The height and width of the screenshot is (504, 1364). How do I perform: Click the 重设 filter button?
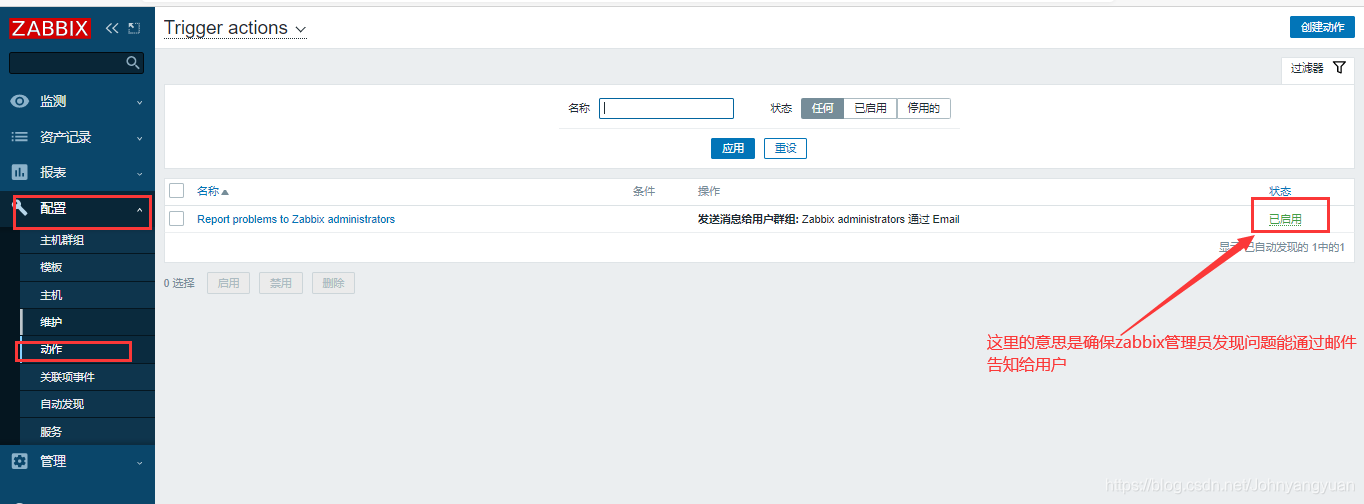point(785,148)
